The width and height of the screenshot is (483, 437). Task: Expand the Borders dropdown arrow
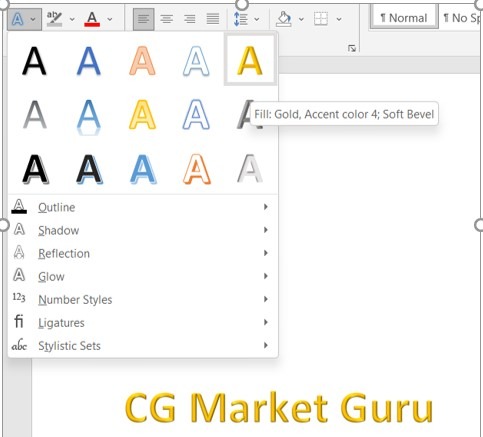click(339, 19)
